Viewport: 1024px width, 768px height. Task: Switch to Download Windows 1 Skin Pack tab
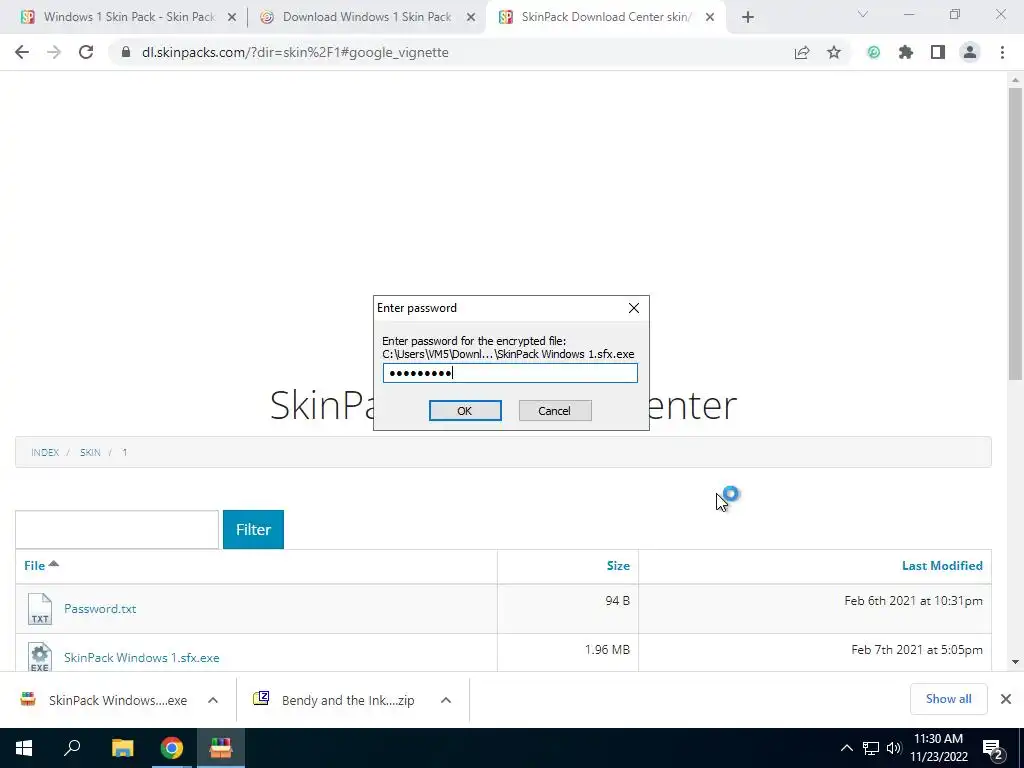tap(366, 17)
